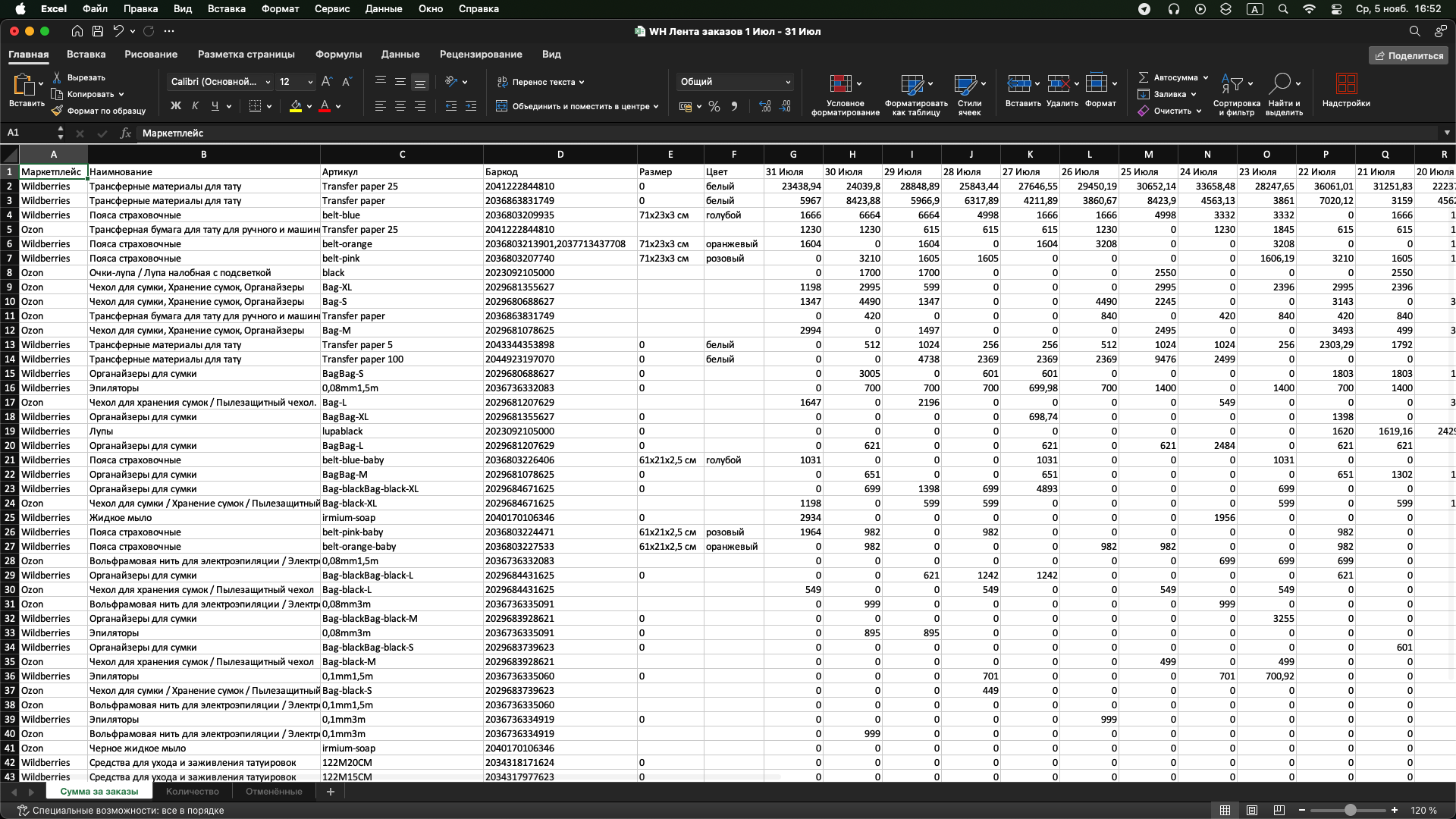Click the yellow fill color swatch
The image size is (1456, 819).
(x=296, y=107)
